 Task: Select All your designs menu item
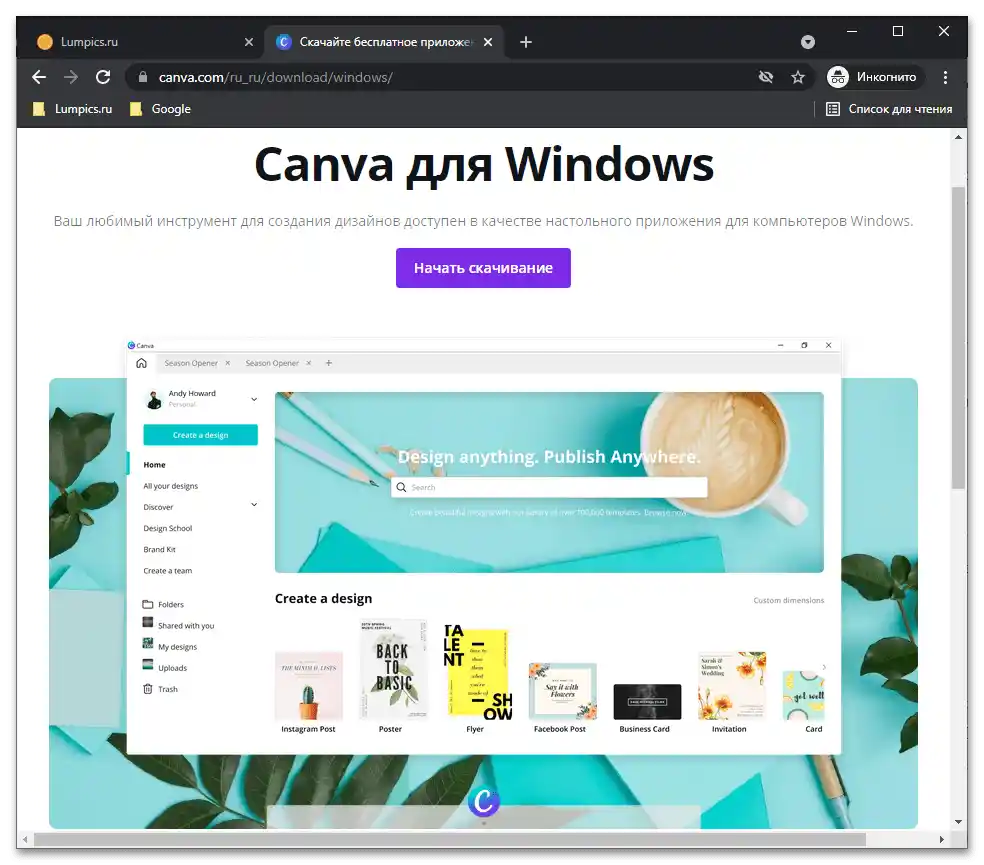170,486
